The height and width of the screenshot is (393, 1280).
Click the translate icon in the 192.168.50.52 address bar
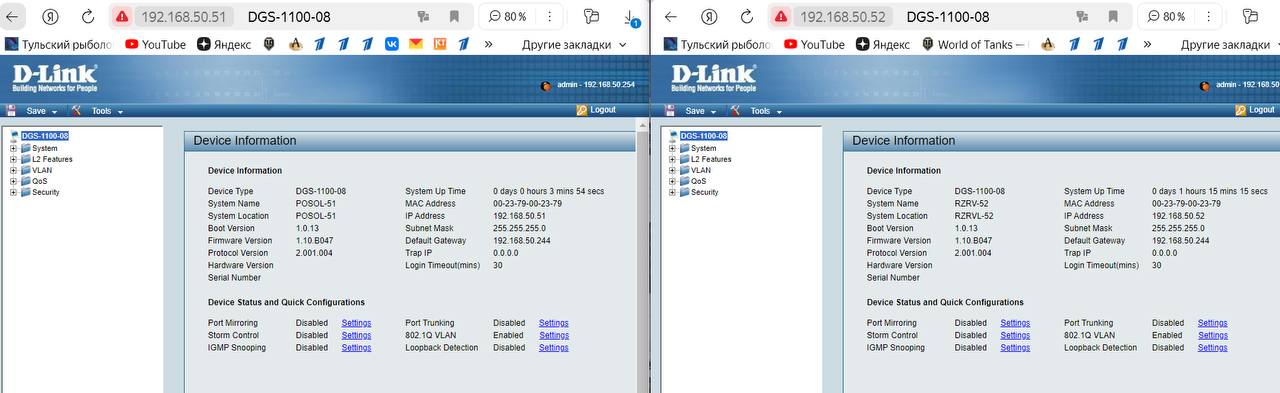point(1082,16)
